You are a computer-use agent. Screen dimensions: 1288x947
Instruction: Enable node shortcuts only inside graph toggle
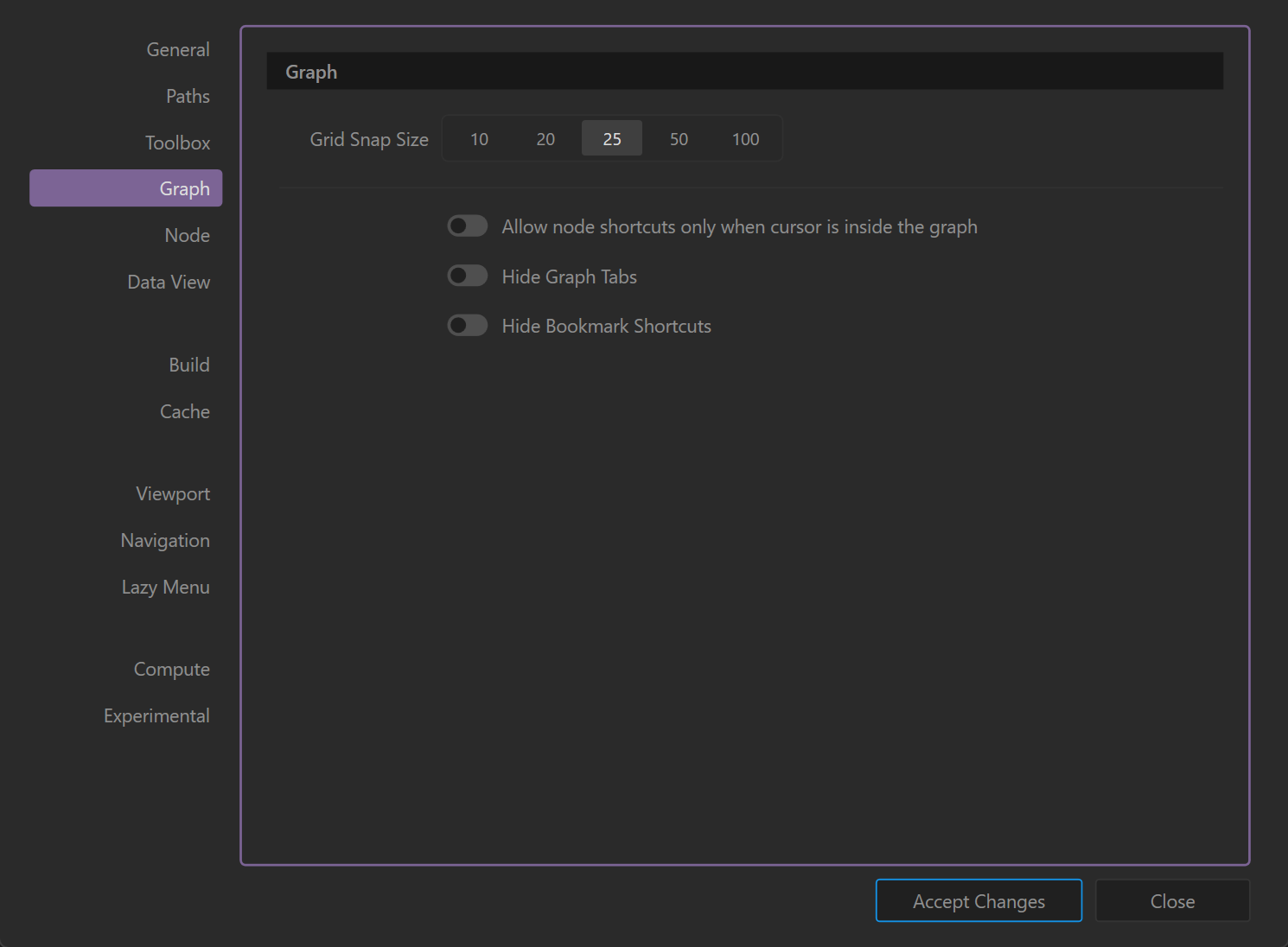(467, 226)
